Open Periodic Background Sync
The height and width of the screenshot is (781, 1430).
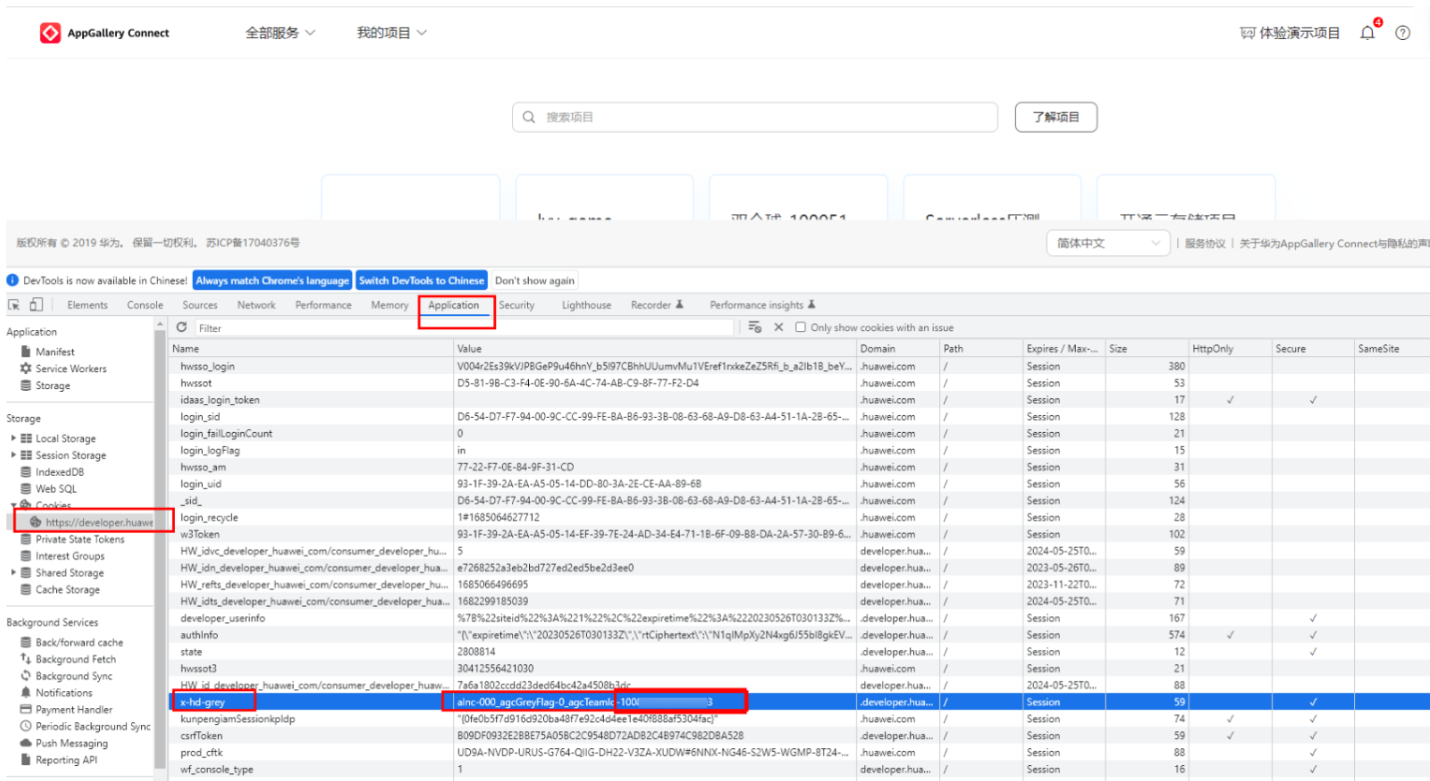(85, 727)
